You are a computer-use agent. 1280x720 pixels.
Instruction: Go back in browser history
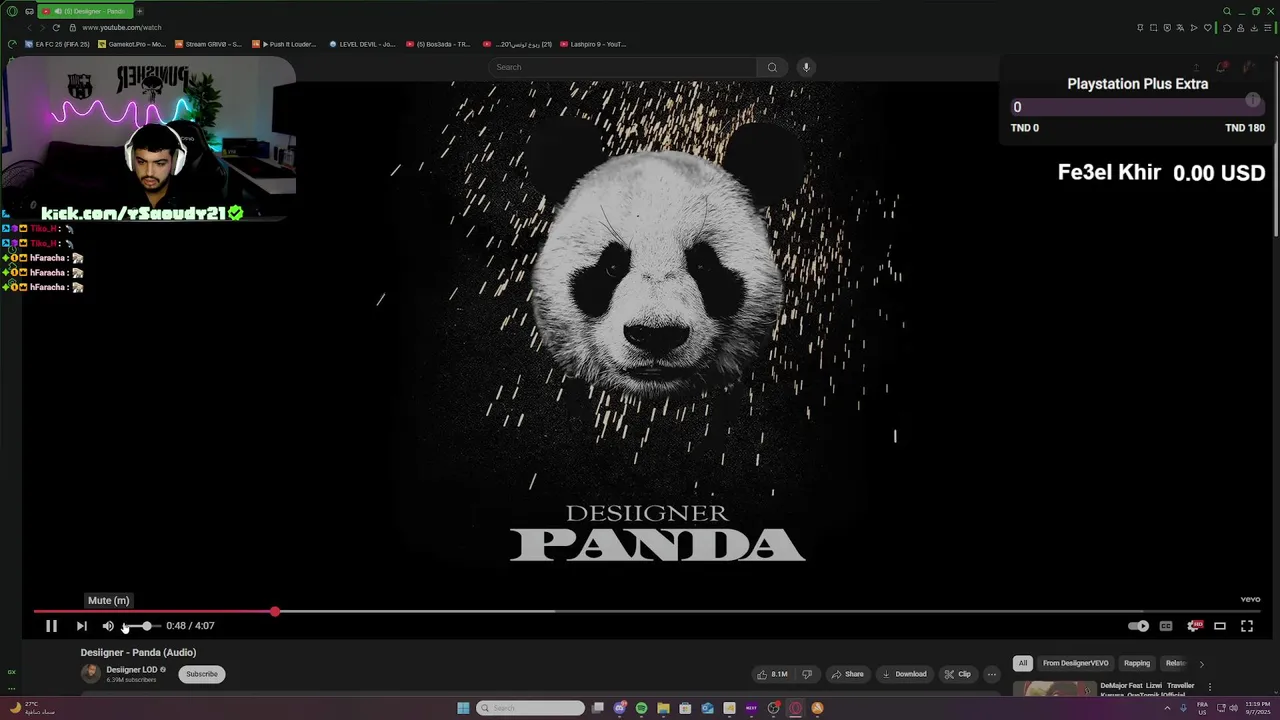29,27
